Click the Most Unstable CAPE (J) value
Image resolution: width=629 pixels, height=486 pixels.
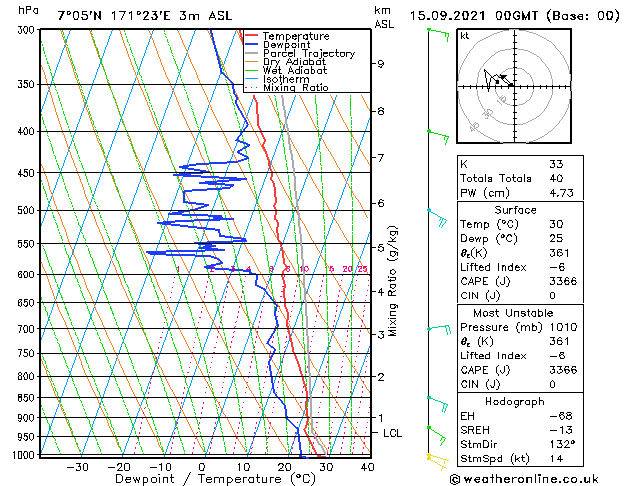click(x=563, y=370)
